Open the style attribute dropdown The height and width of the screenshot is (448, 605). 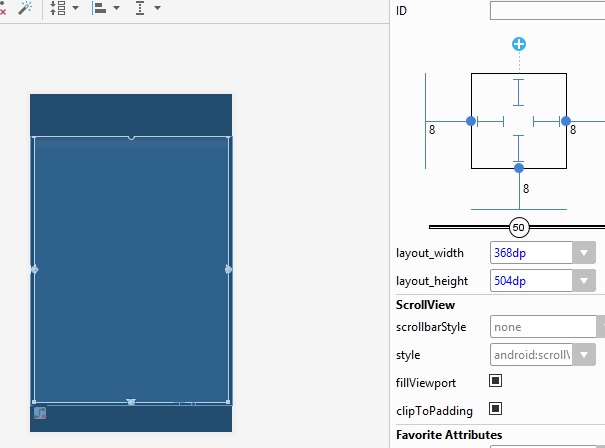(586, 354)
